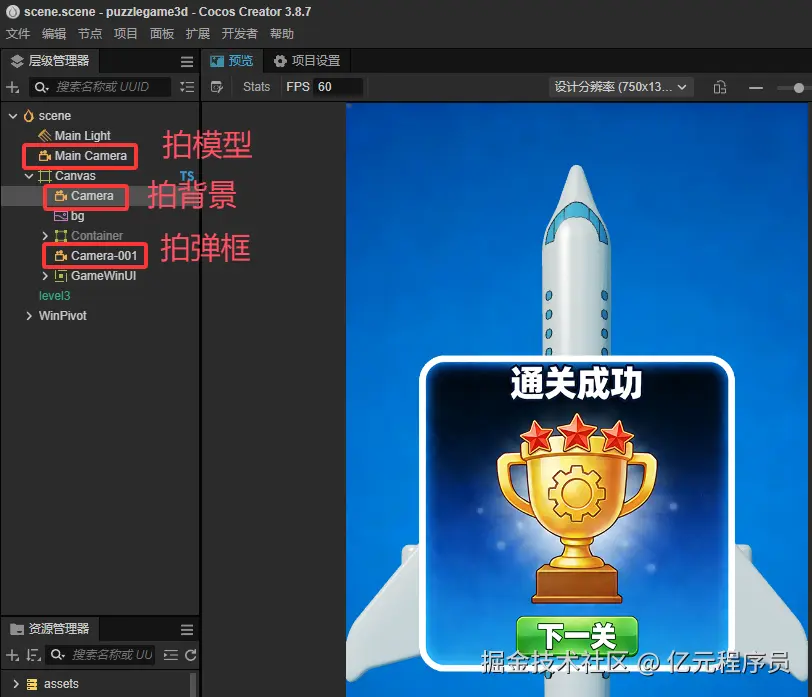812x697 pixels.
Task: Open hierarchy panel hamburger menu
Action: pyautogui.click(x=187, y=62)
